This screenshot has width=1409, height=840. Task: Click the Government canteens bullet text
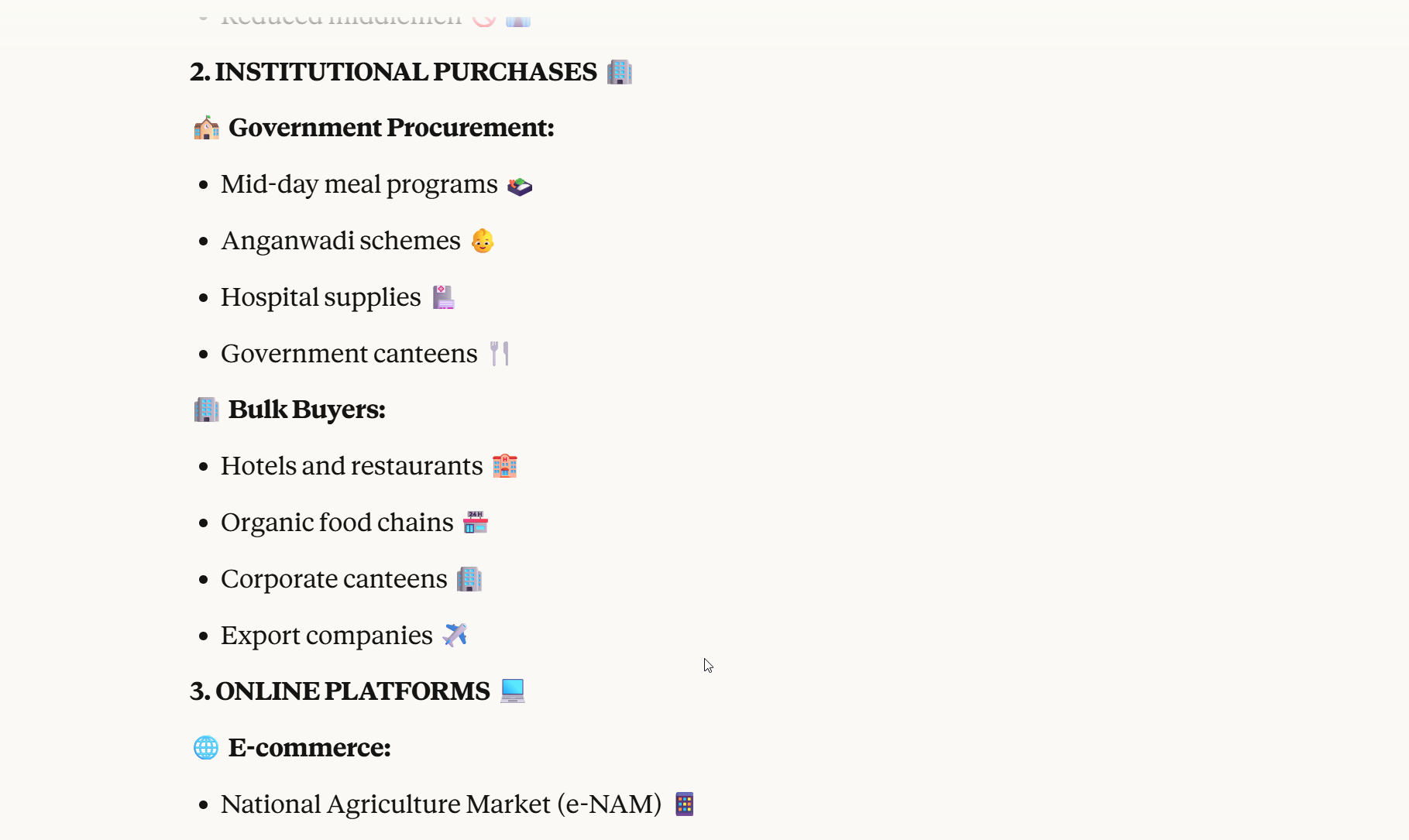tap(349, 354)
